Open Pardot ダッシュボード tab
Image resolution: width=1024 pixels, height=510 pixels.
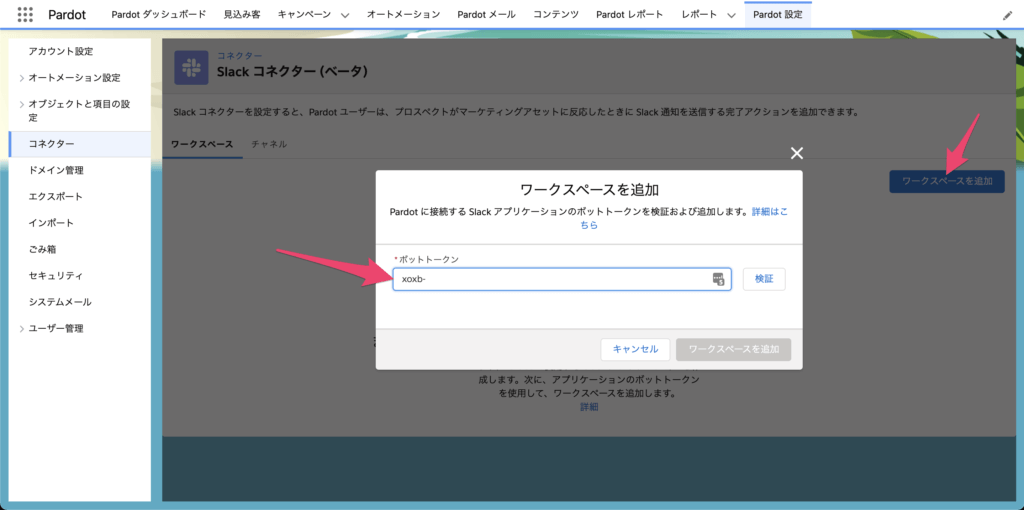coord(159,14)
